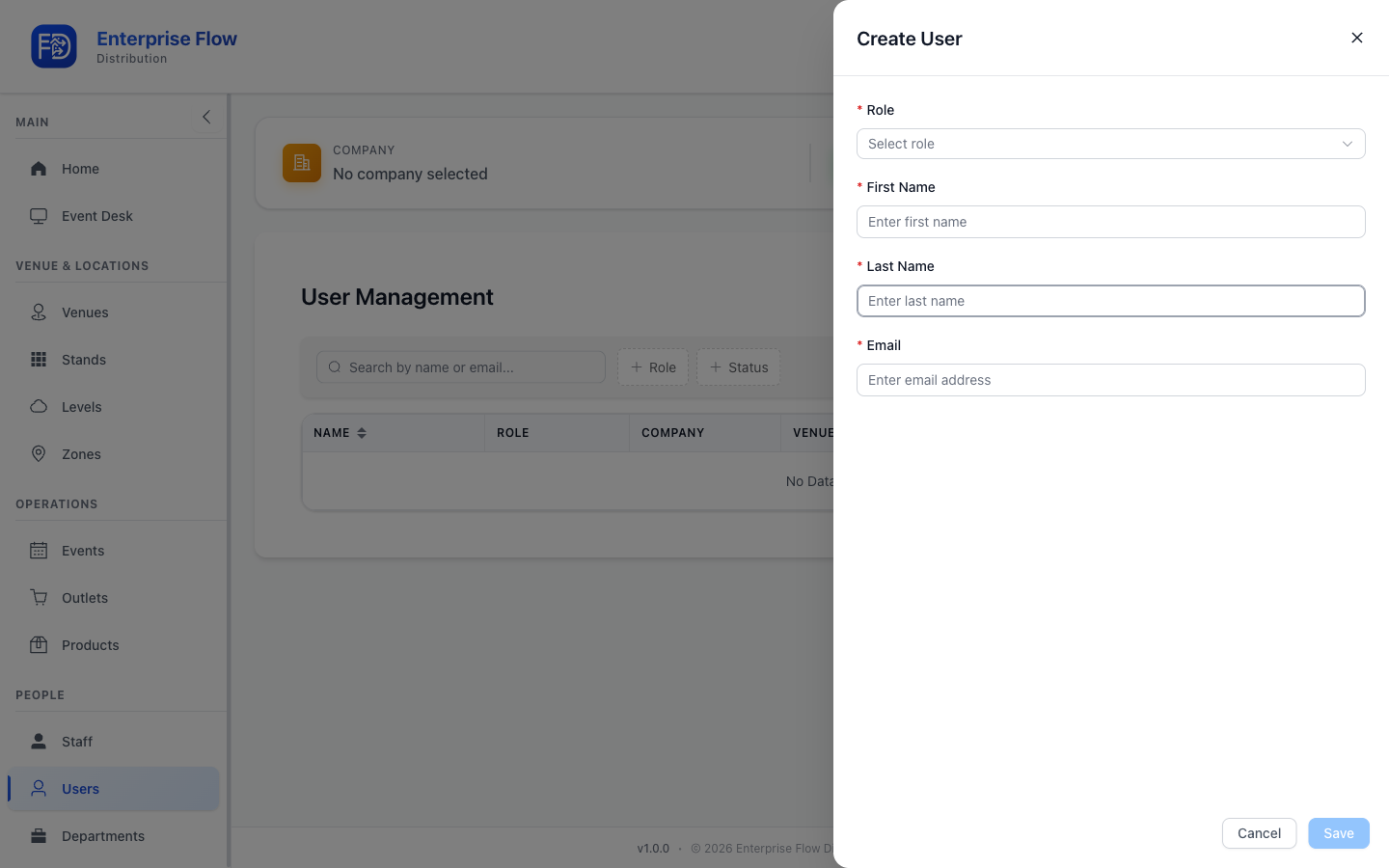The width and height of the screenshot is (1389, 868).
Task: Open Levels in the sidebar
Action: point(114,407)
